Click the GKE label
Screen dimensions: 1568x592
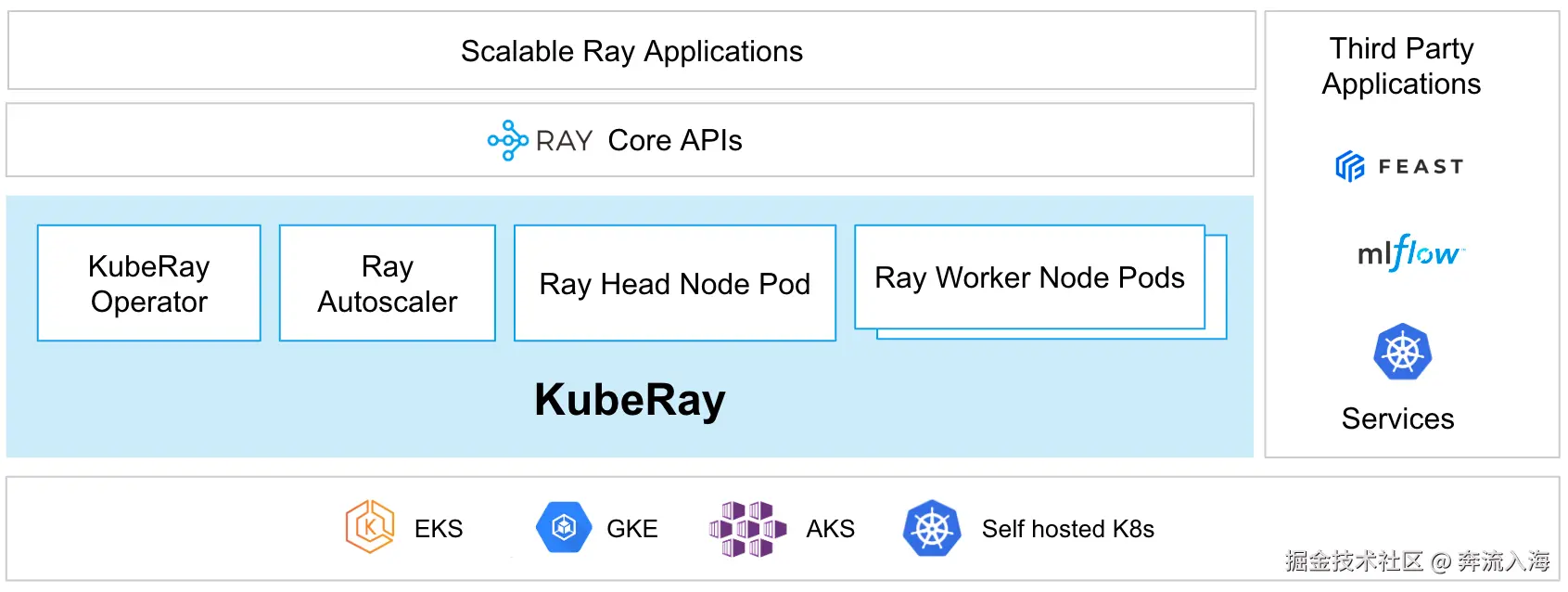632,529
